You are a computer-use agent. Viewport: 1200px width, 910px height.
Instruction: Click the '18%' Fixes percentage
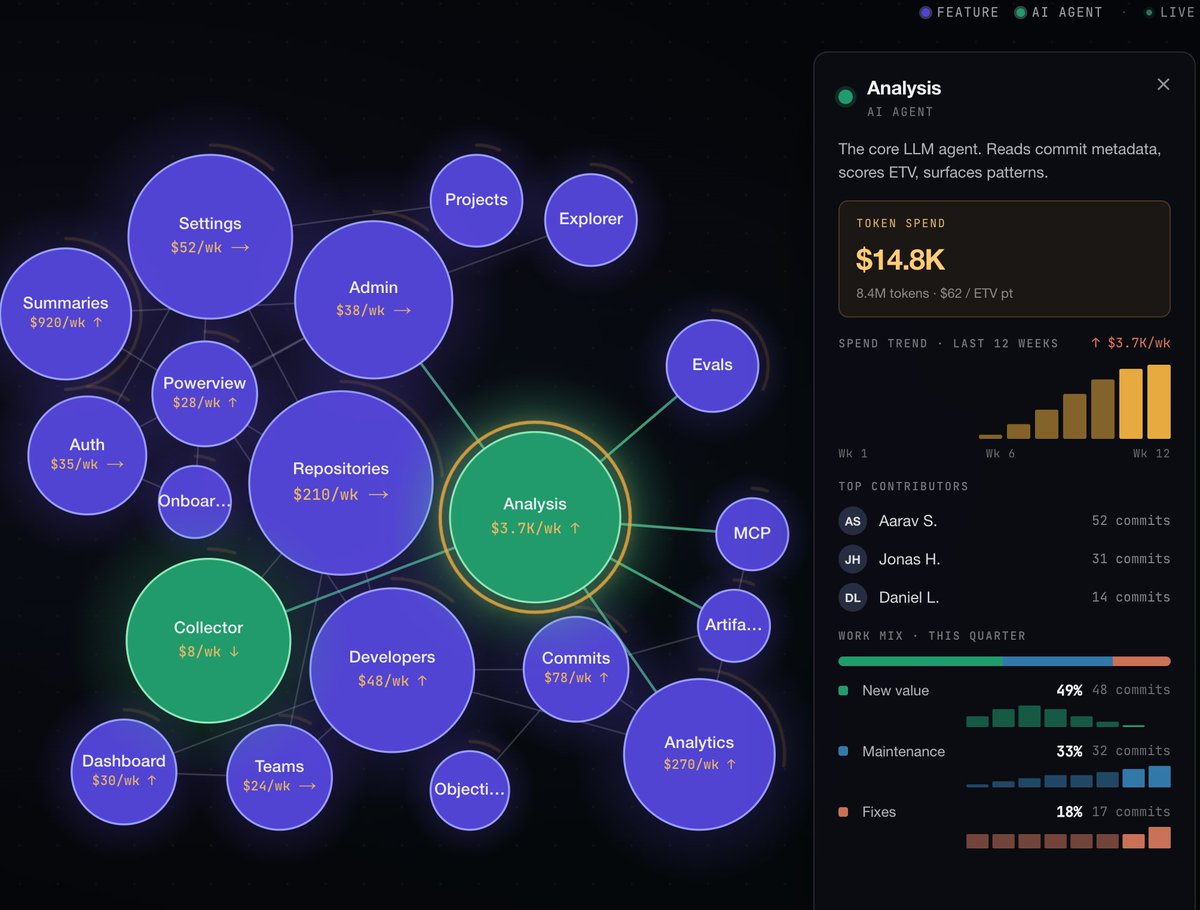pyautogui.click(x=1069, y=812)
